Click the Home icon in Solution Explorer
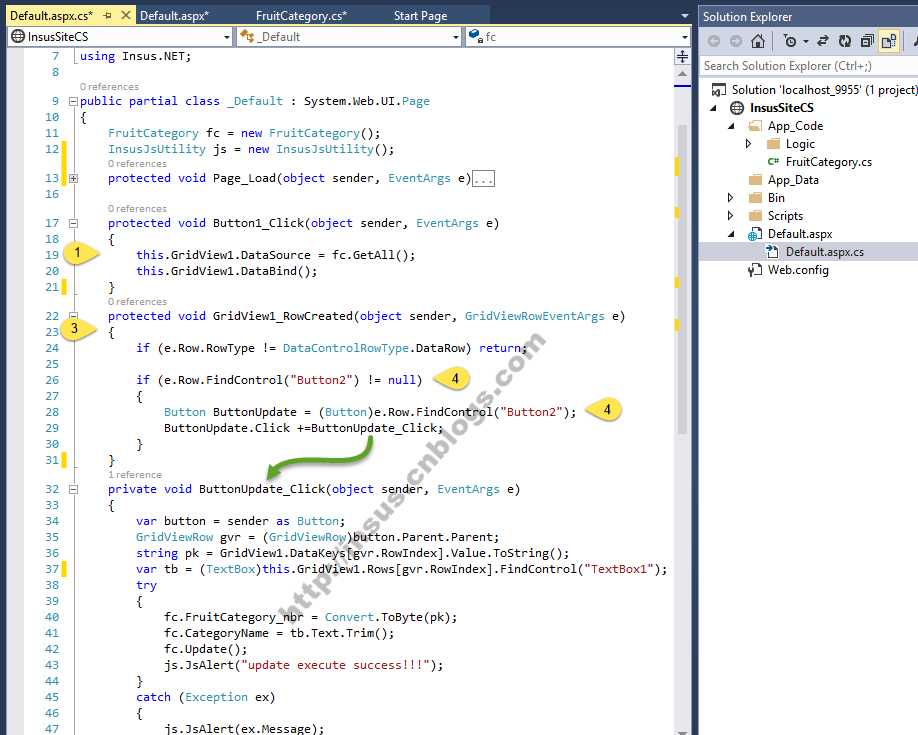This screenshot has width=918, height=735. [758, 40]
